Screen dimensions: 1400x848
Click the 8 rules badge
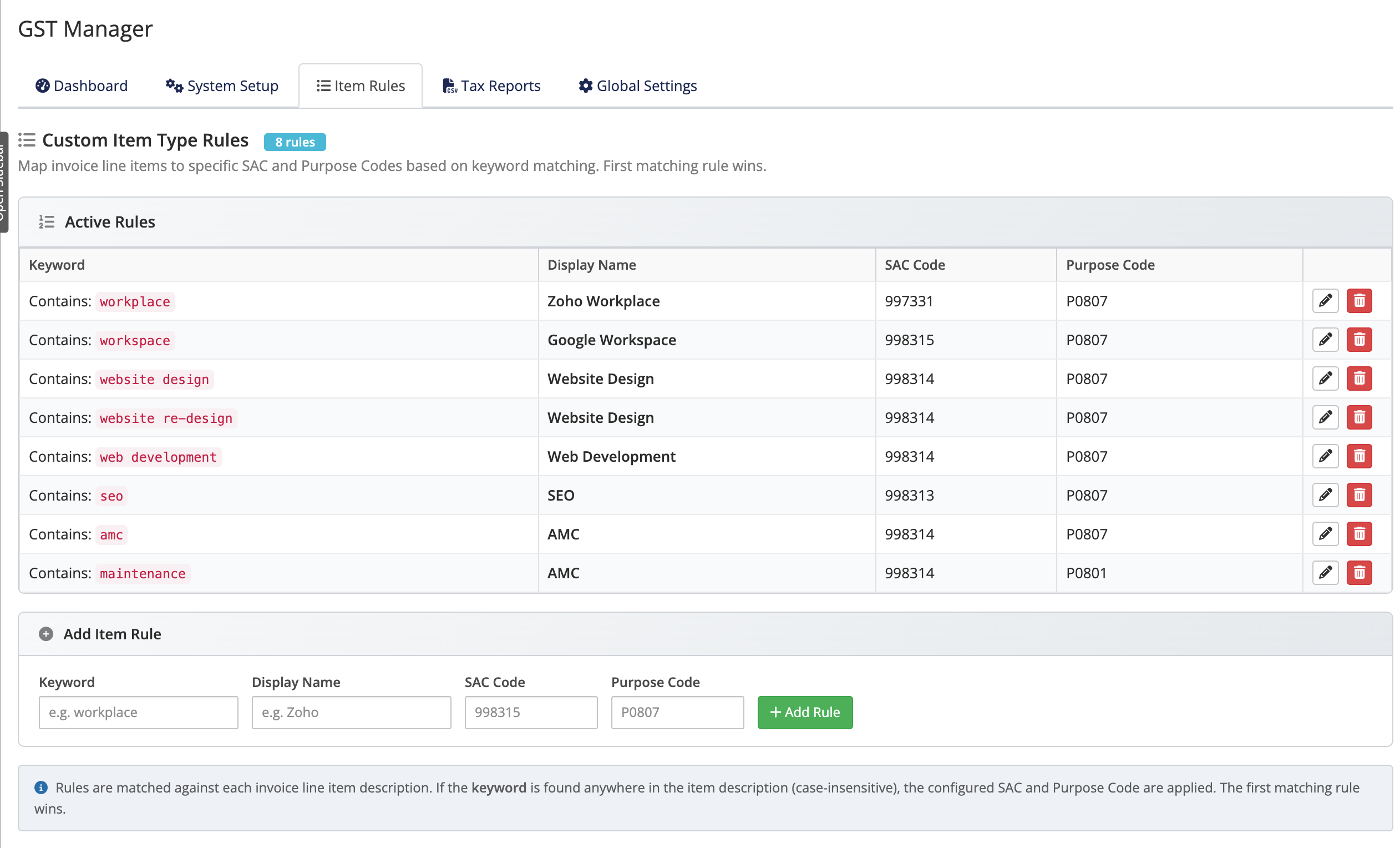295,142
